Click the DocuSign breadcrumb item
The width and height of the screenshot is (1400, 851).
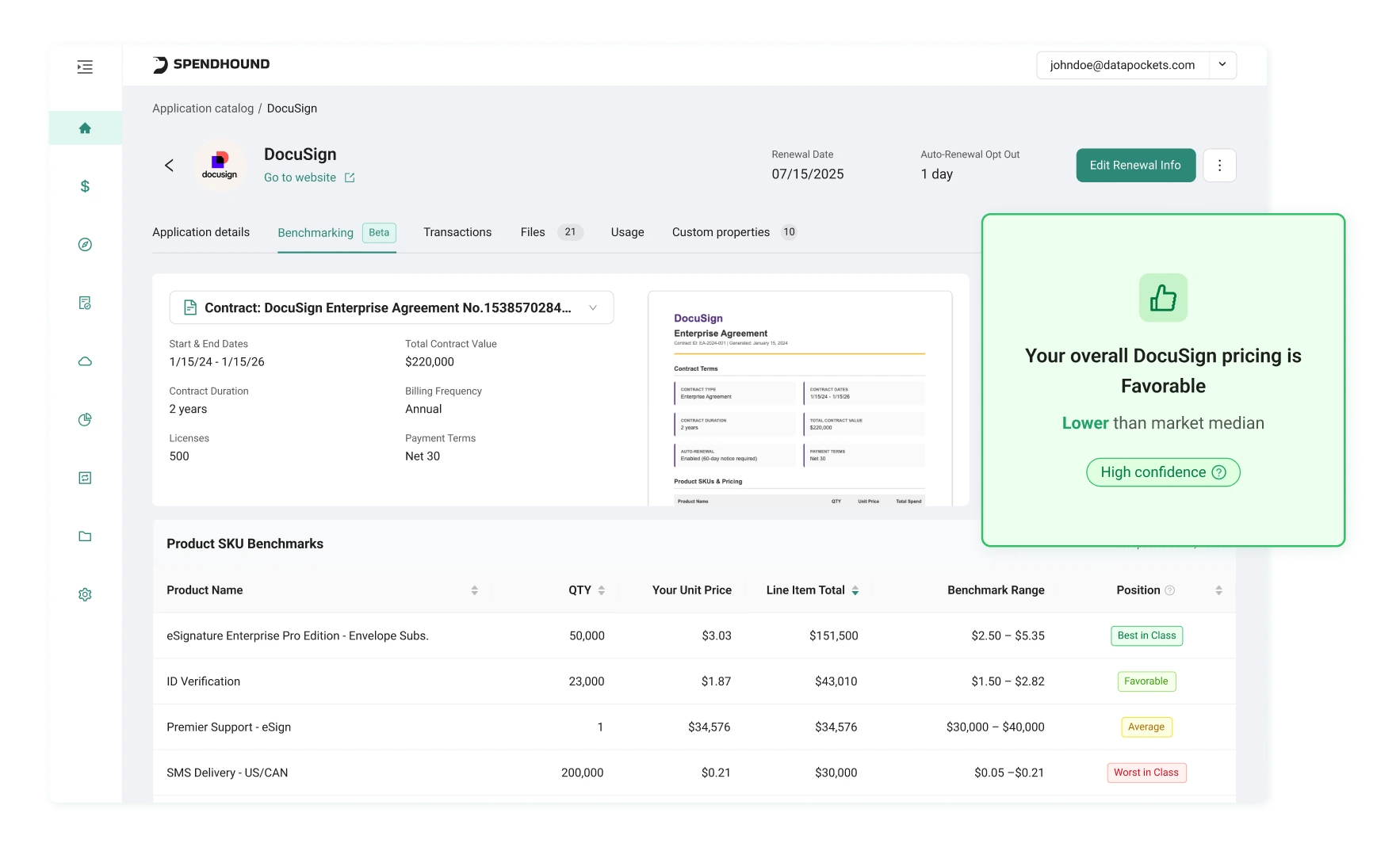[292, 109]
